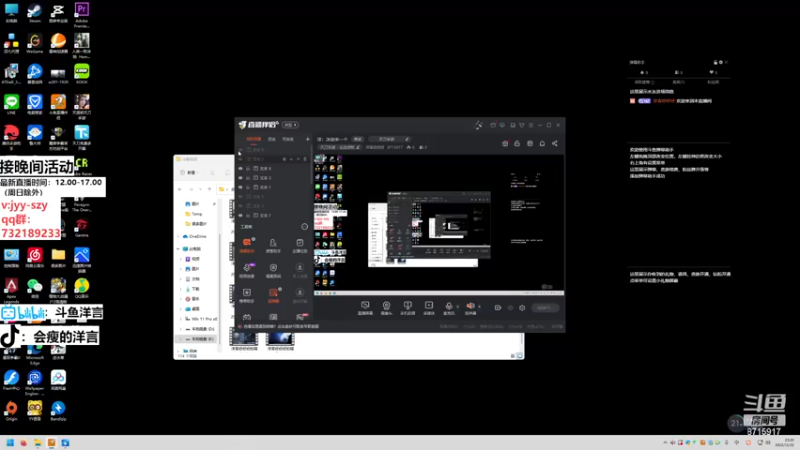Toggle lock on 文本 8 layer
The height and width of the screenshot is (450, 800).
[x=248, y=168]
